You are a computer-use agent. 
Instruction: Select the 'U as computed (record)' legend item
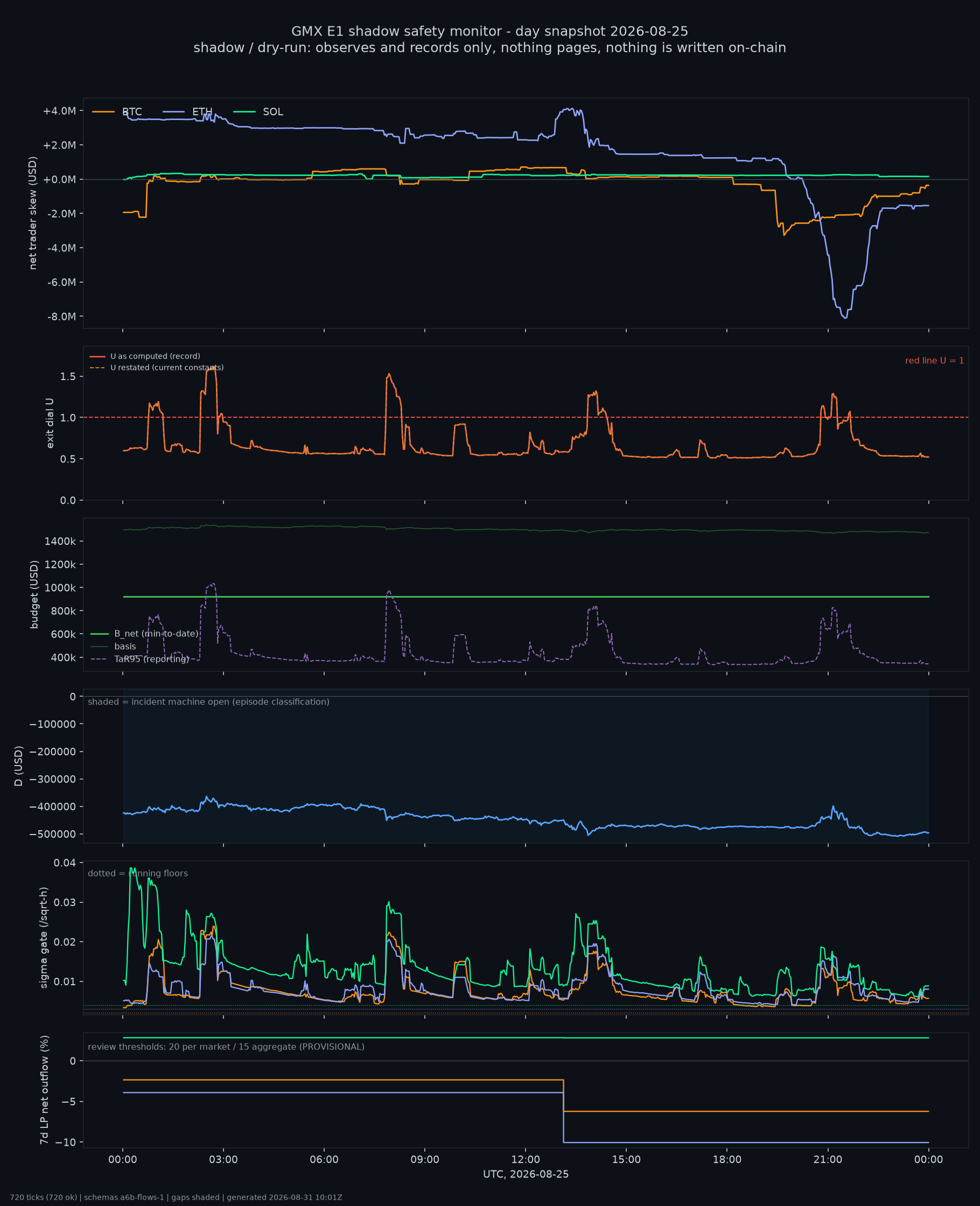click(x=144, y=356)
